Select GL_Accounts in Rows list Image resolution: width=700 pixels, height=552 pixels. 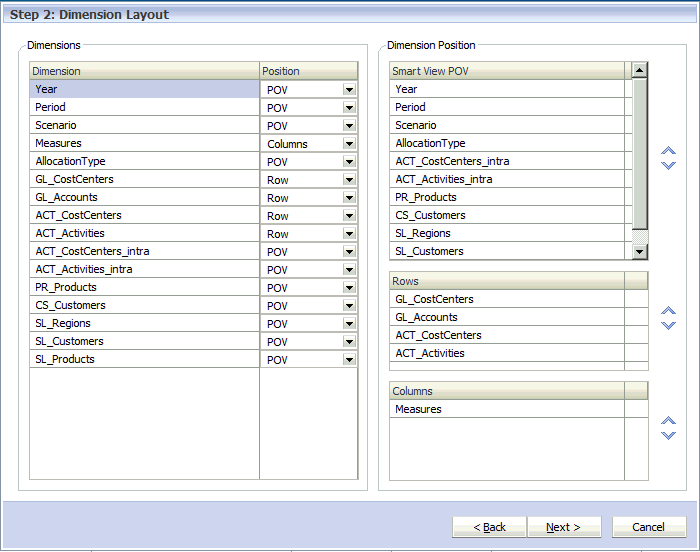(x=507, y=317)
